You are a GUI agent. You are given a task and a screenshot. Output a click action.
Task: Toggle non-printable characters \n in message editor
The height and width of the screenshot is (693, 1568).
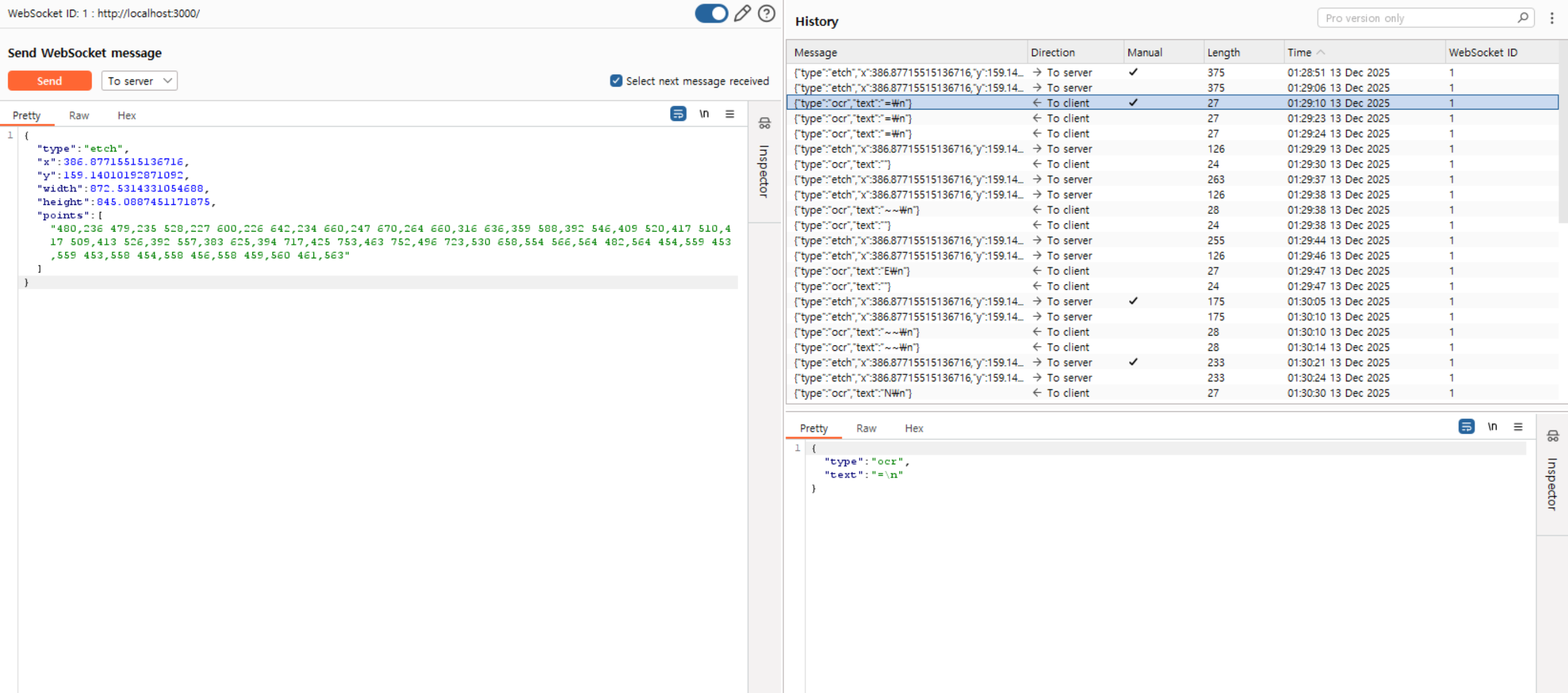coord(704,114)
